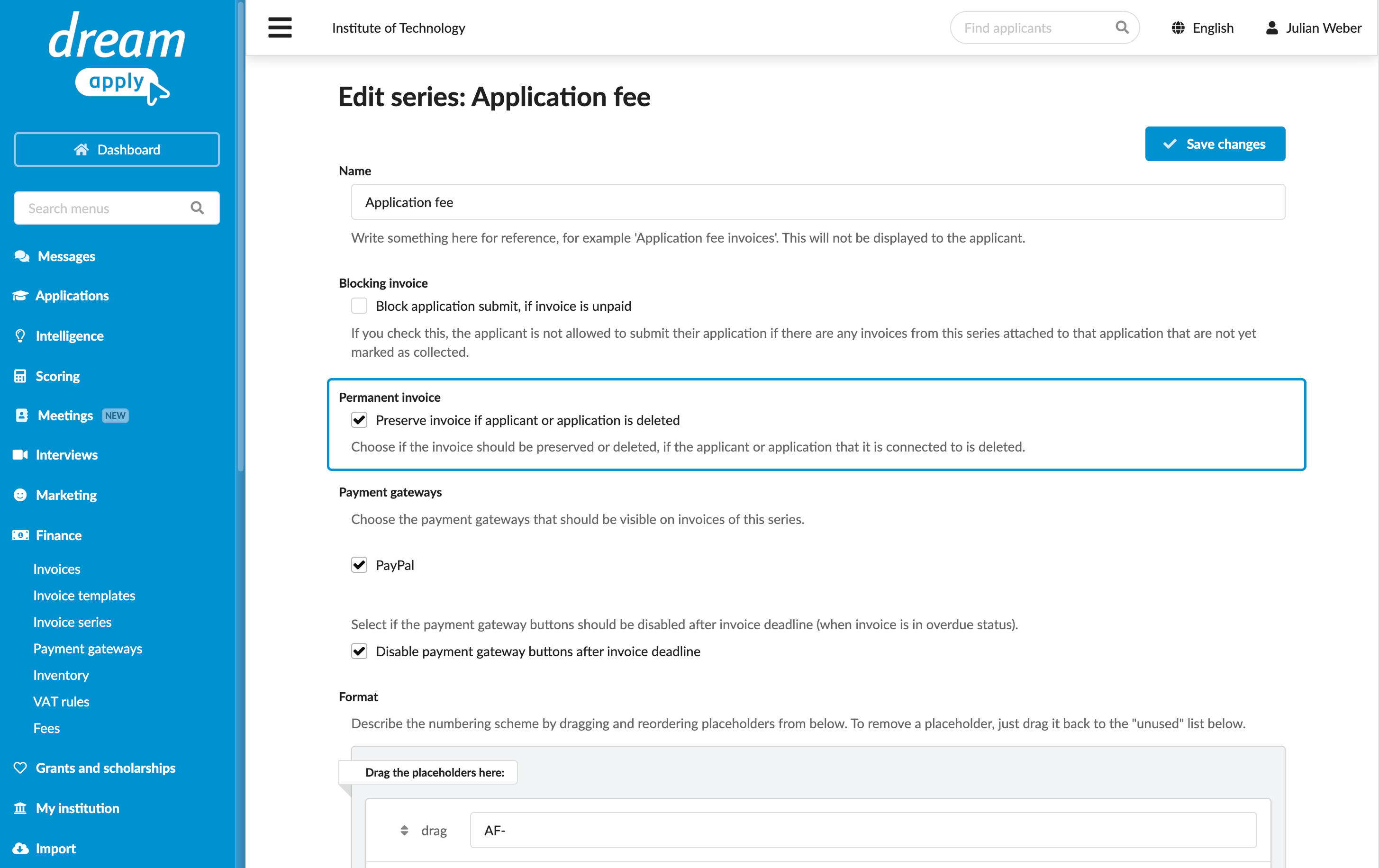Click the sidebar vertical scrollbar
Viewport: 1379px width, 868px height.
point(241,236)
